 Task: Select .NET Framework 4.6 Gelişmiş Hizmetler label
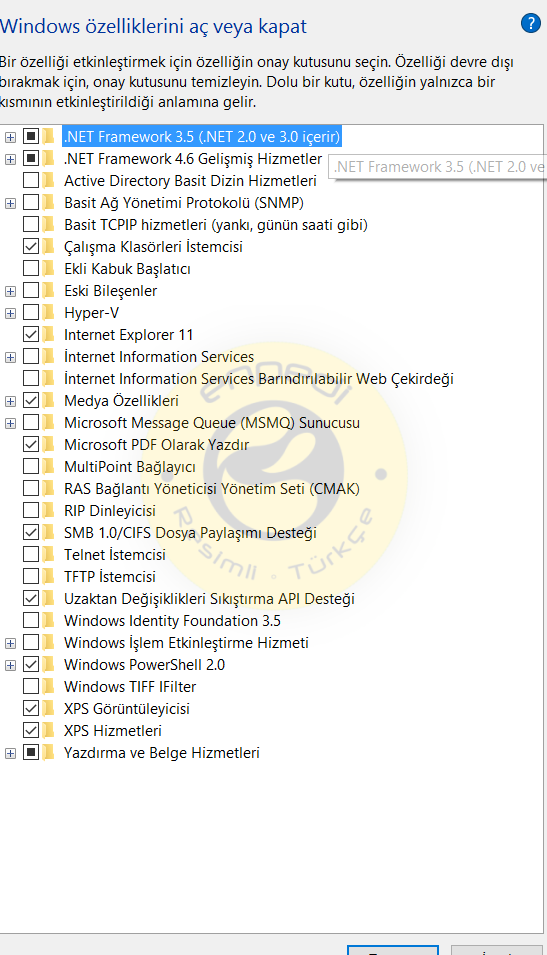click(x=193, y=158)
